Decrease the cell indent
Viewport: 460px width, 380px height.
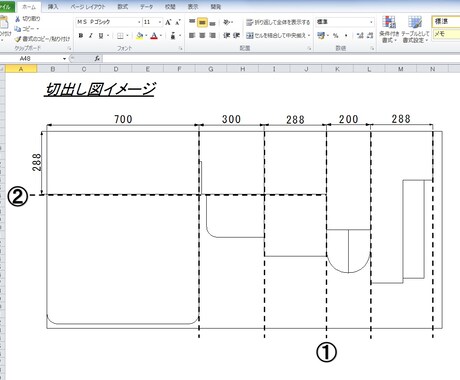click(227, 35)
